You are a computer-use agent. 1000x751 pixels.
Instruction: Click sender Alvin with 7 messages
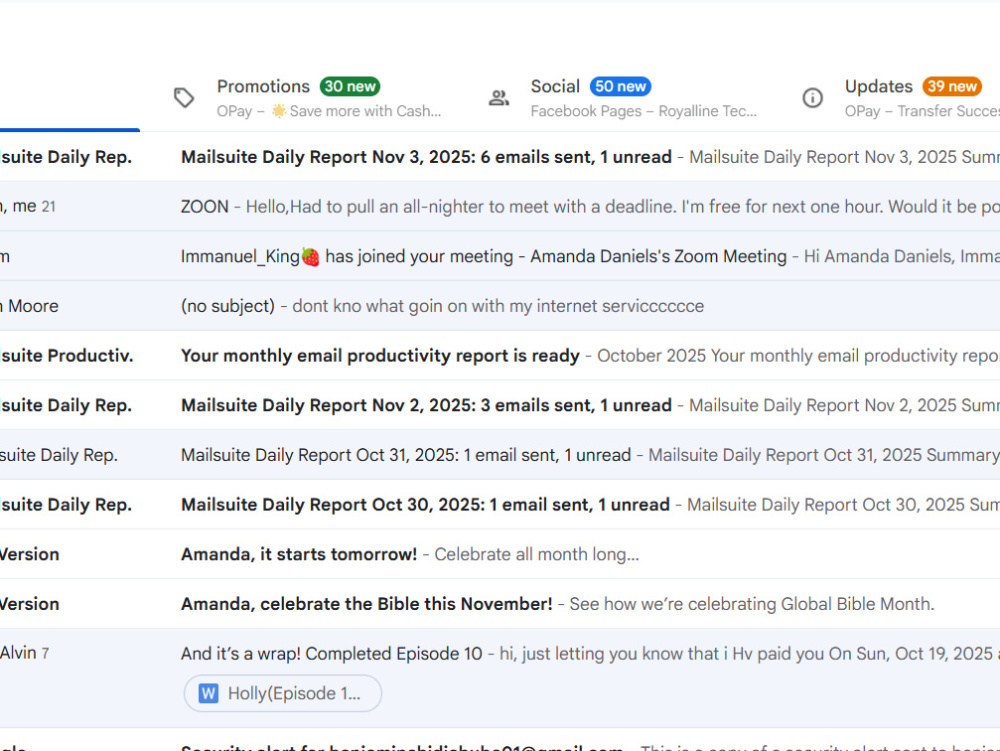tap(24, 653)
